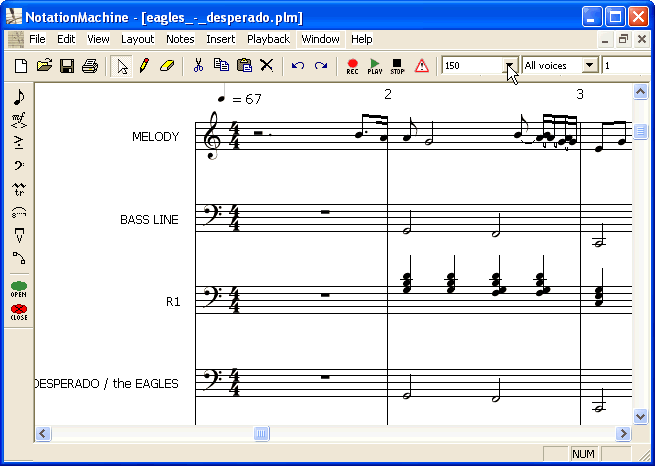The image size is (655, 466).
Task: Click the NUM status bar indicator
Action: [583, 453]
